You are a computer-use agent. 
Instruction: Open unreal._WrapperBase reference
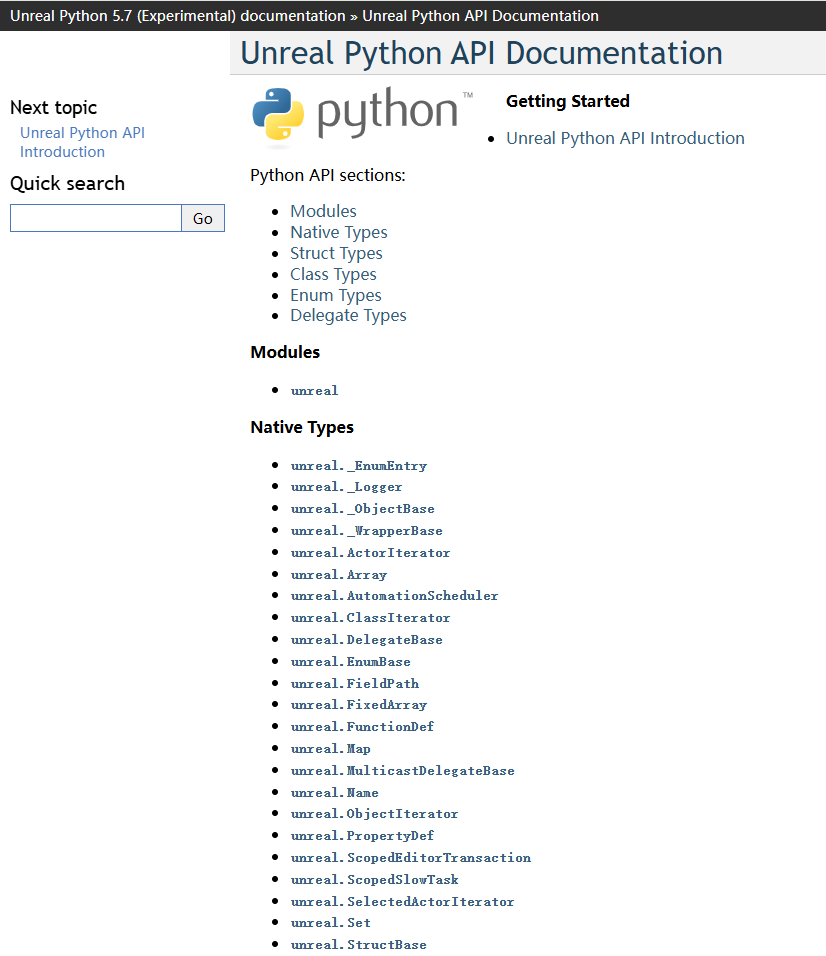tap(366, 531)
